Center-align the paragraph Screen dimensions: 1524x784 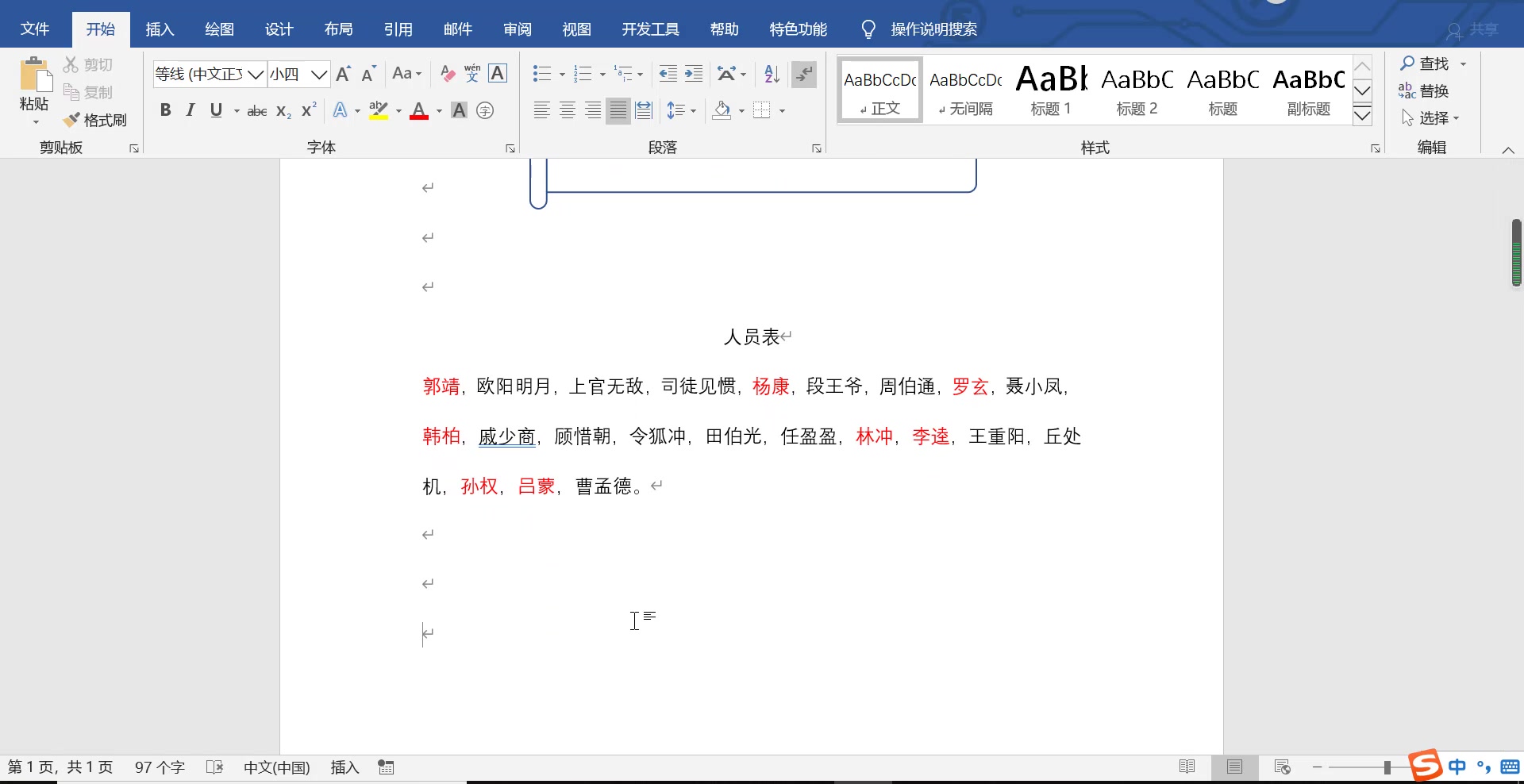click(x=568, y=110)
